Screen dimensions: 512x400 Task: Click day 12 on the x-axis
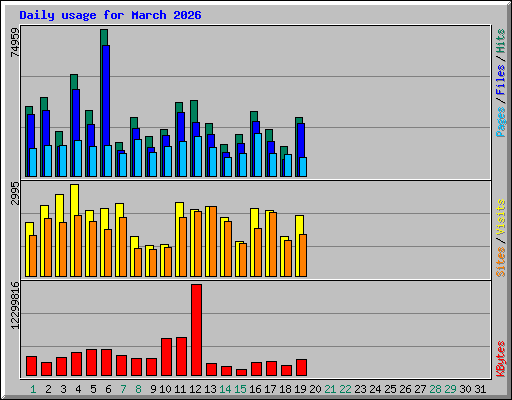(195, 389)
